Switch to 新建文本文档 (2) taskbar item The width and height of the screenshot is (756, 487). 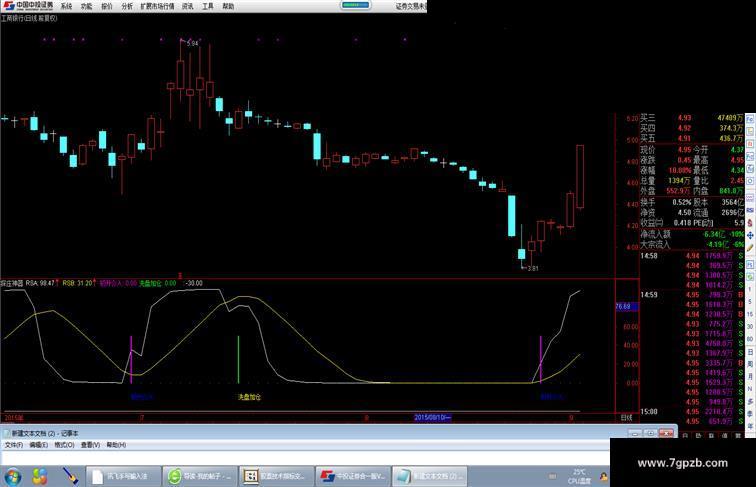point(429,476)
